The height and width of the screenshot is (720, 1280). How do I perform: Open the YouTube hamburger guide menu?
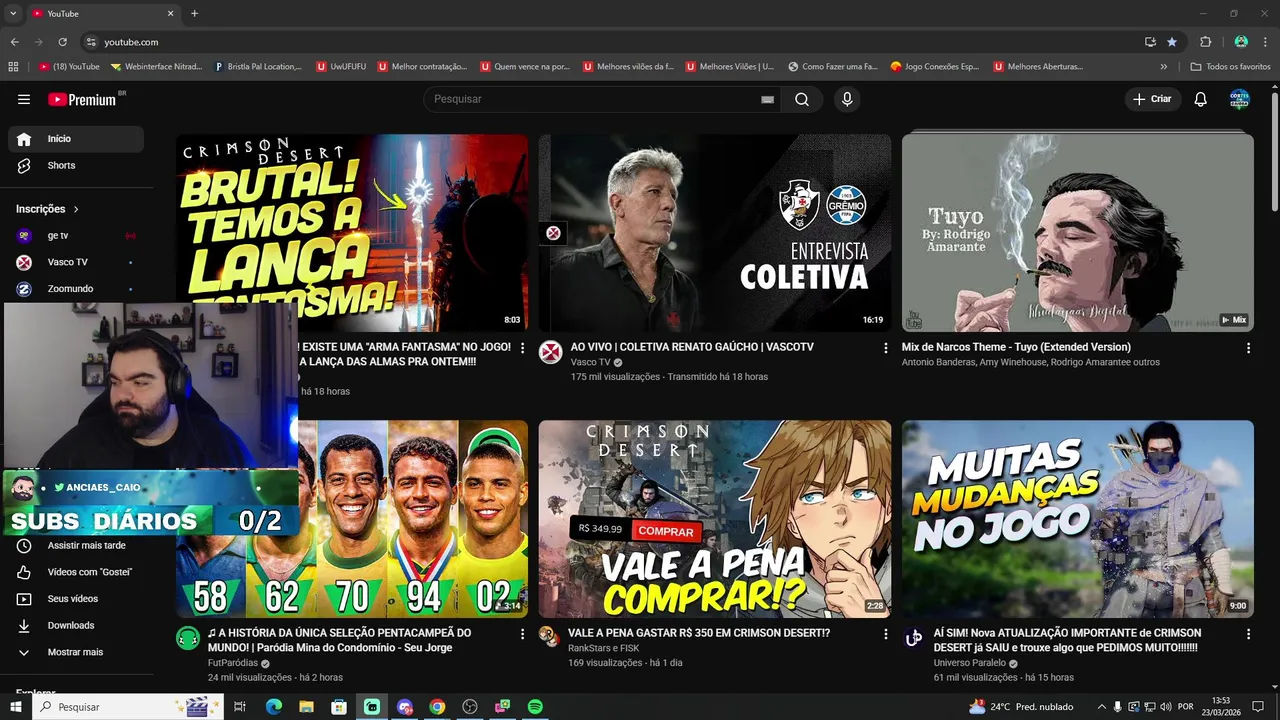pyautogui.click(x=24, y=99)
